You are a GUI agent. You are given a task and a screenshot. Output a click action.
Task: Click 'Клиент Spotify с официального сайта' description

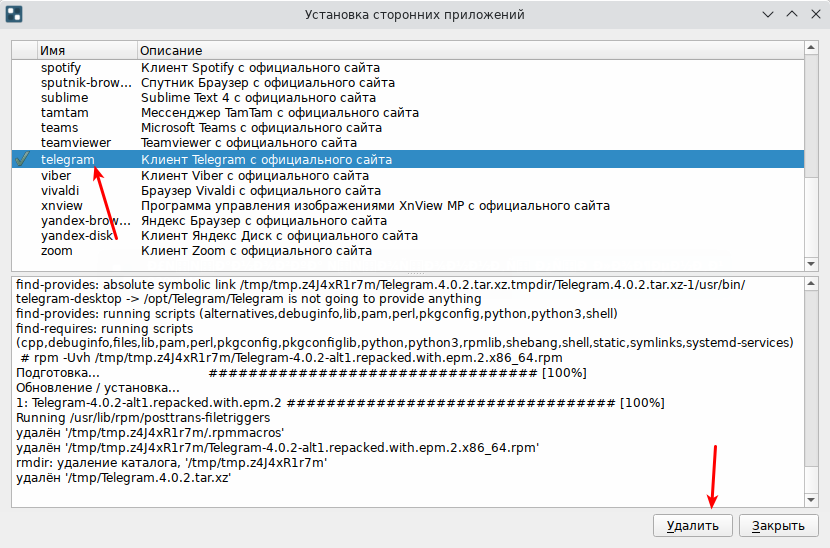coord(260,68)
